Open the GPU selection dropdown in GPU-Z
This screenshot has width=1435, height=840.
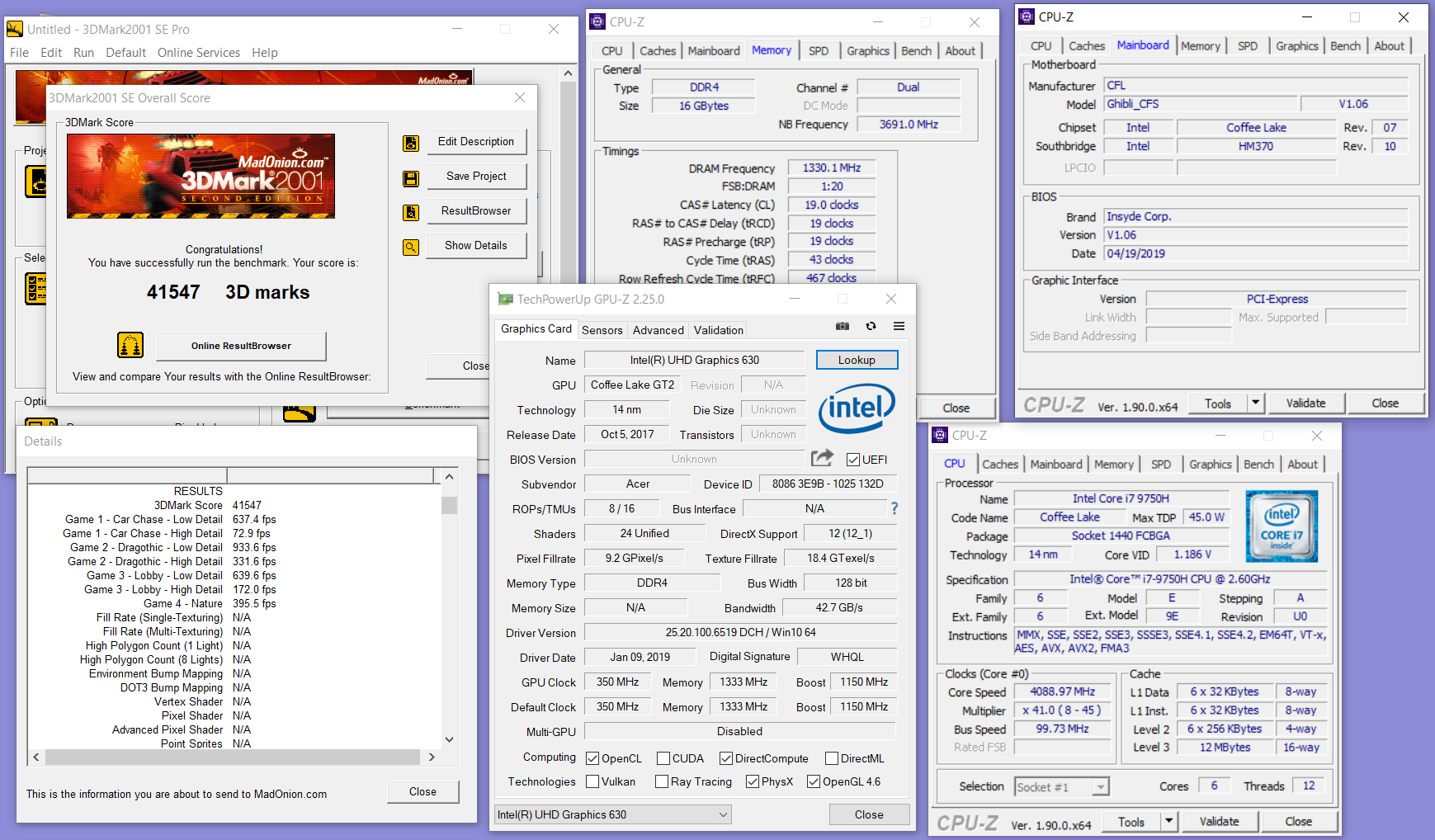coord(612,814)
